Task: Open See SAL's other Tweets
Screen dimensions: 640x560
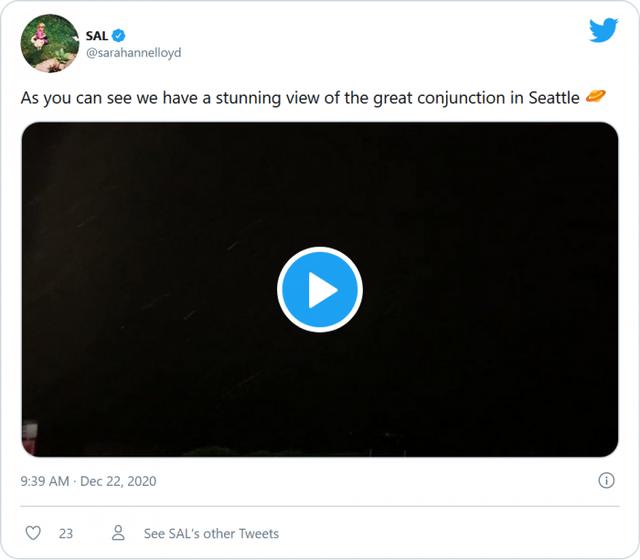Action: click(211, 533)
